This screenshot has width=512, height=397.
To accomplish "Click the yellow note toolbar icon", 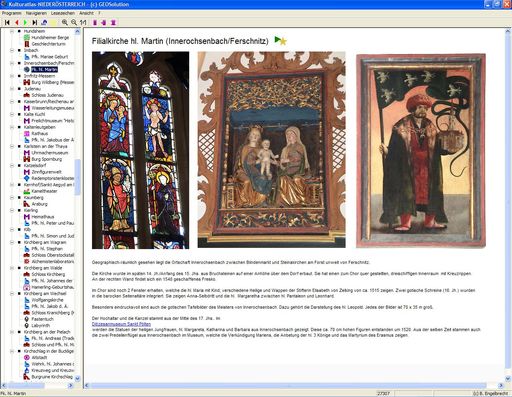I will coord(53,22).
